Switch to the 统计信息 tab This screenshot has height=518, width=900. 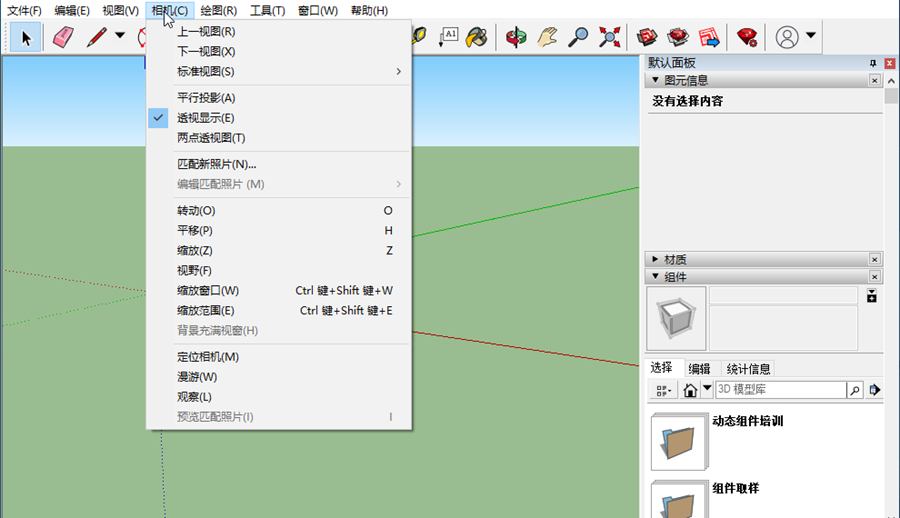pos(748,369)
